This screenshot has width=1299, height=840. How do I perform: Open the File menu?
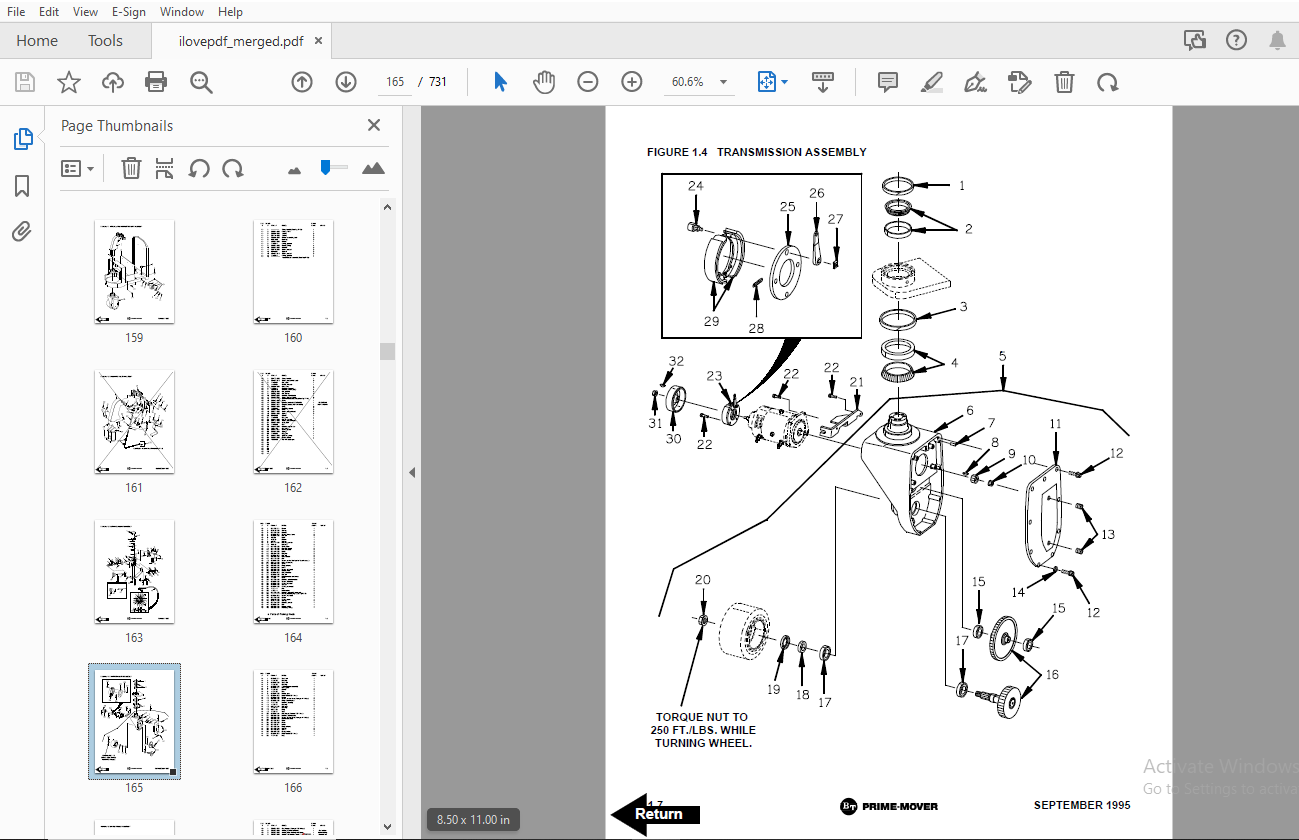16,12
